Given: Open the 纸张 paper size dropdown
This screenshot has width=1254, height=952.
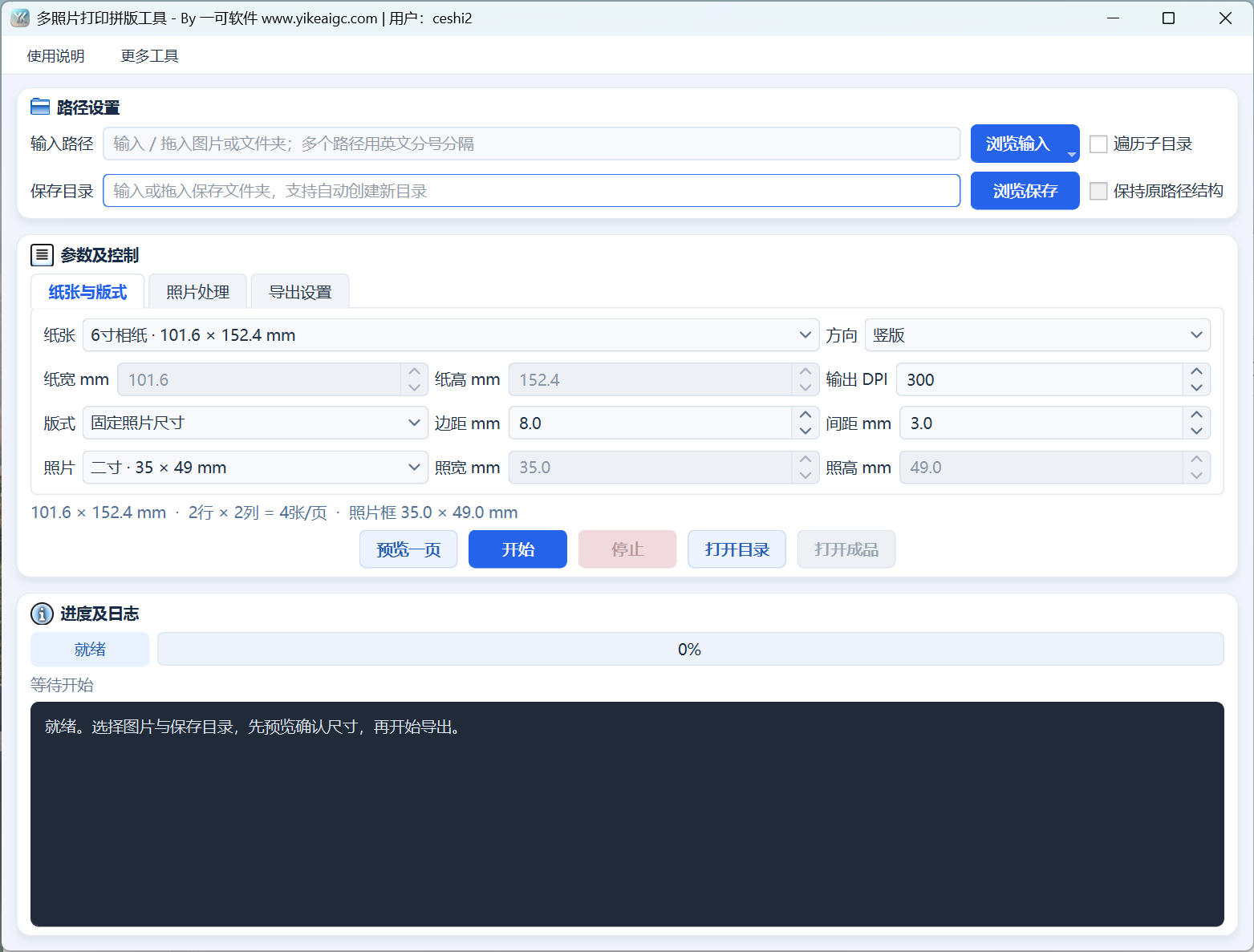Looking at the screenshot, I should pos(451,335).
